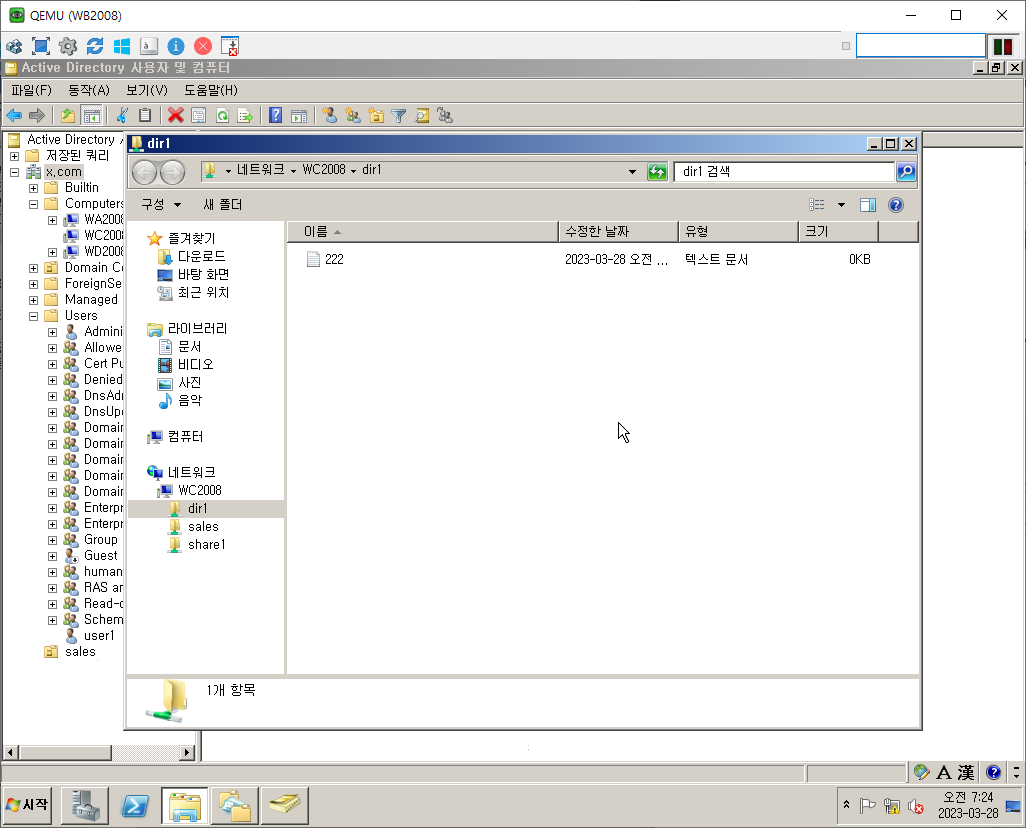The height and width of the screenshot is (828, 1026).
Task: Sort by the 이름 column header
Action: coord(422,231)
